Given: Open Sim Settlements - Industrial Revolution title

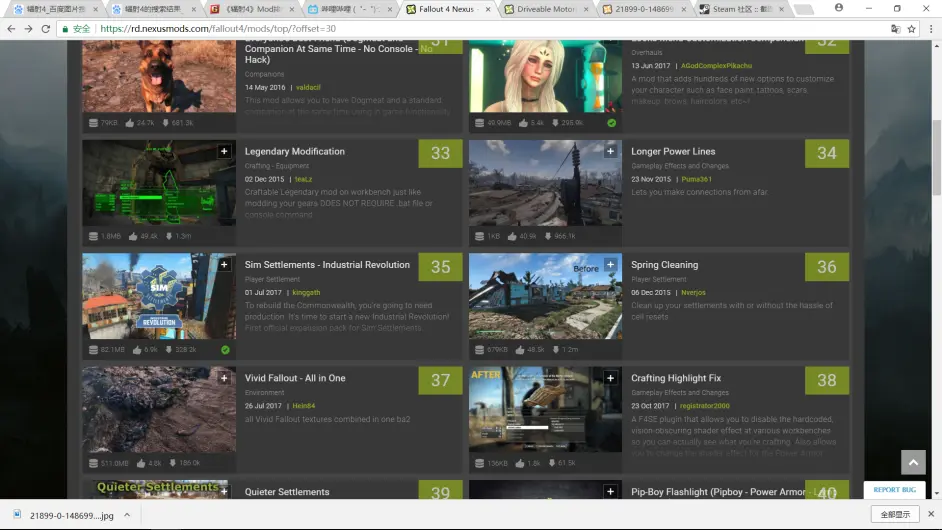Looking at the screenshot, I should pos(327,264).
